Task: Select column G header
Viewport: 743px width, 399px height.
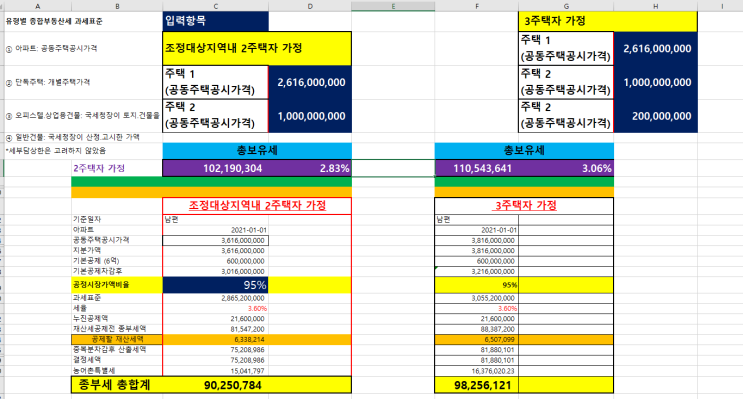Action: pos(566,6)
